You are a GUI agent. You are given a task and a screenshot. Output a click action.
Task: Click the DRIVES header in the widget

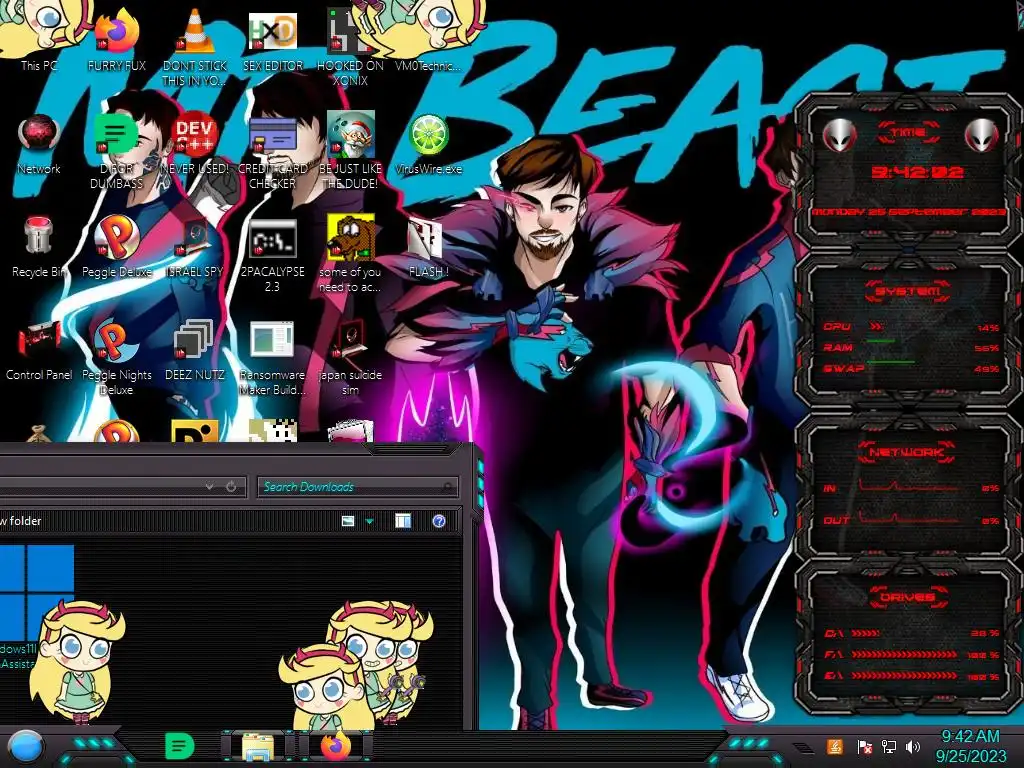(x=908, y=597)
